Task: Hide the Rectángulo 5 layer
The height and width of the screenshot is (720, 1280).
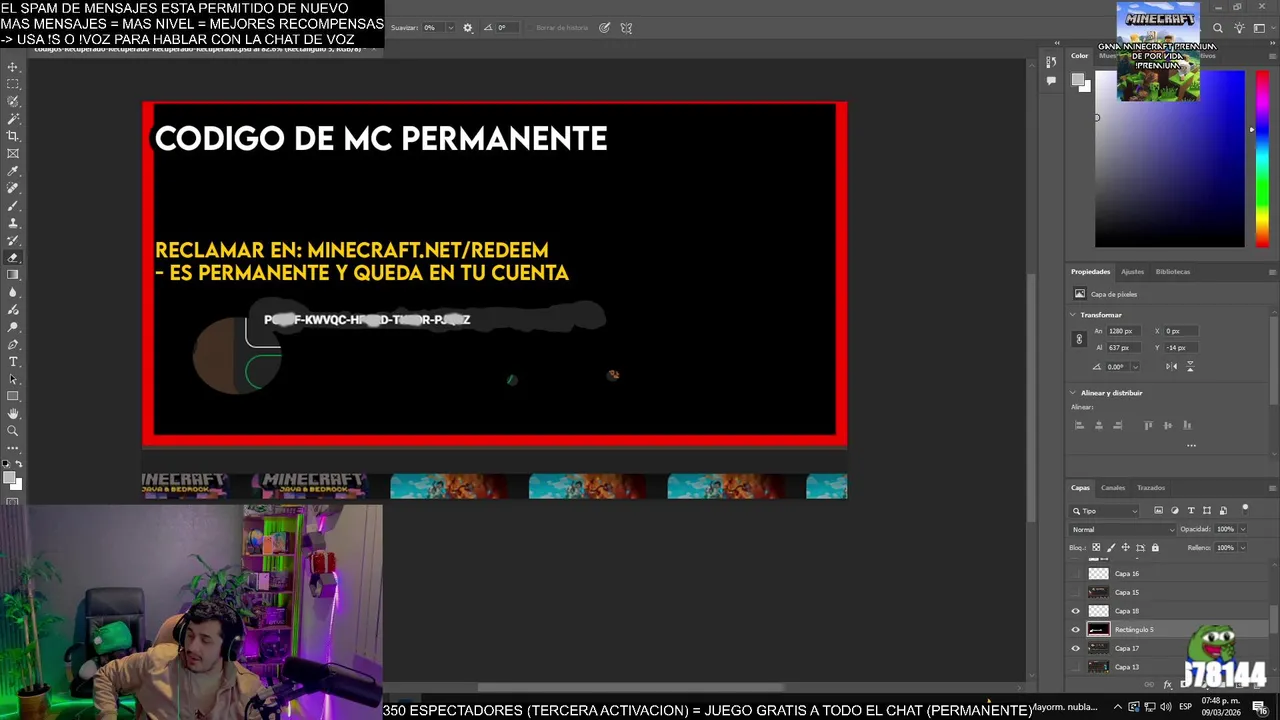Action: [1076, 630]
